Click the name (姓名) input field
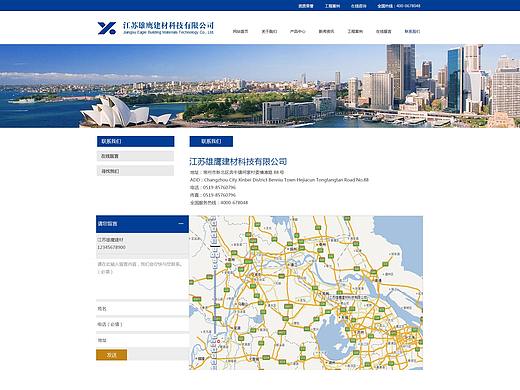The width and height of the screenshot is (520, 390). pos(142,309)
